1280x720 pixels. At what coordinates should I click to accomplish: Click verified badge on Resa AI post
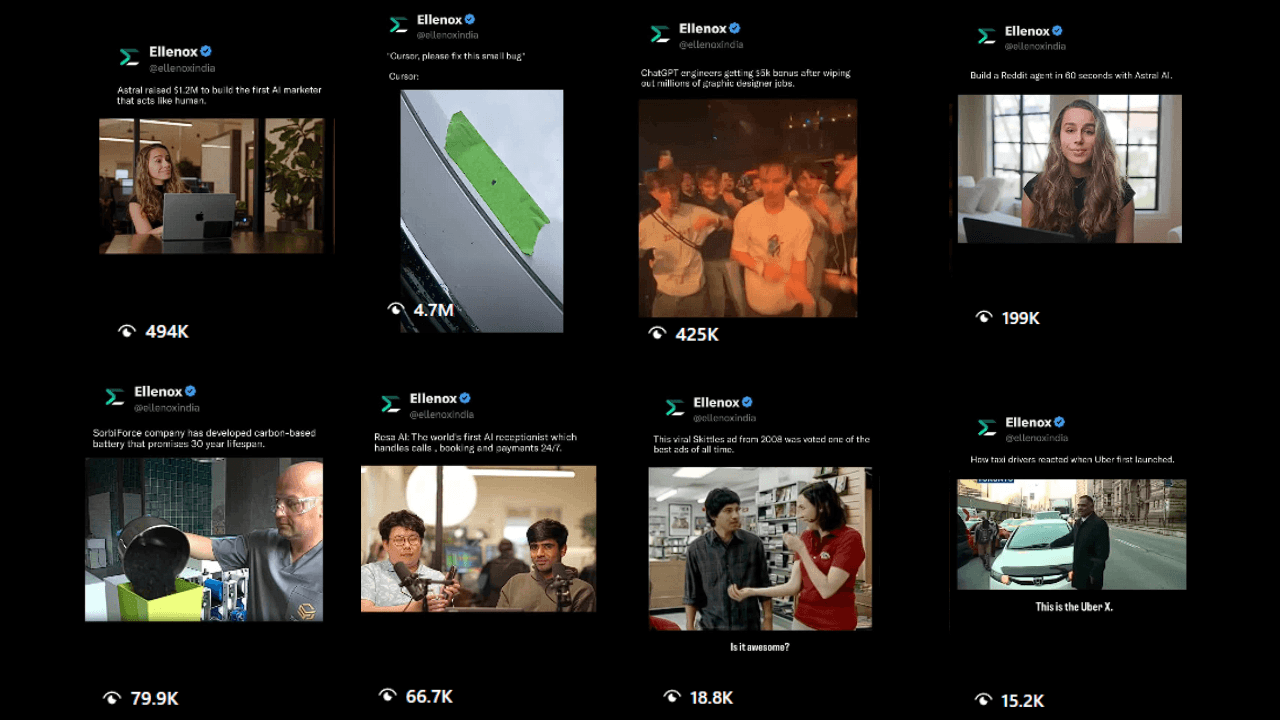[x=465, y=398]
